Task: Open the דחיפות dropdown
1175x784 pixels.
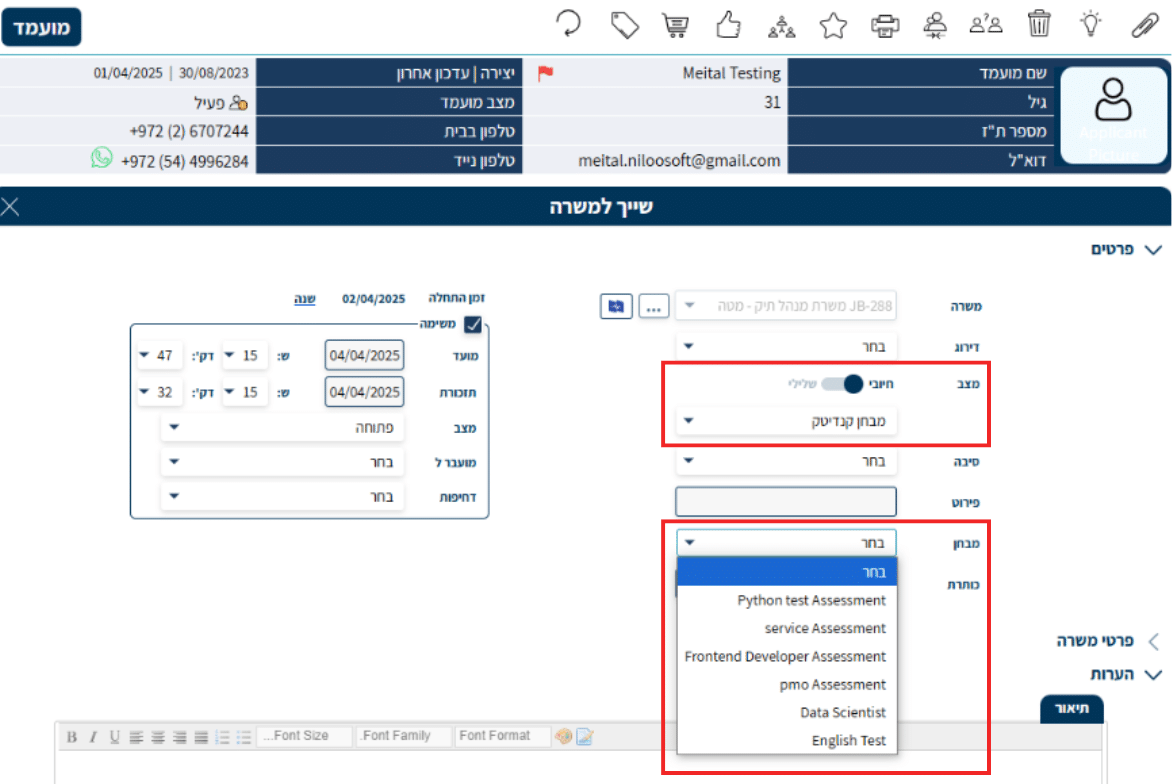Action: pyautogui.click(x=283, y=496)
